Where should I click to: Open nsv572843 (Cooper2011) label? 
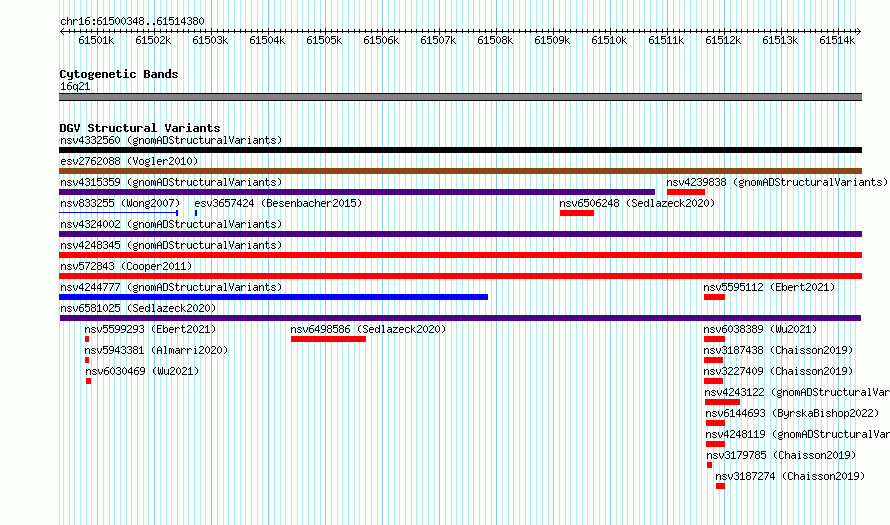tap(126, 266)
